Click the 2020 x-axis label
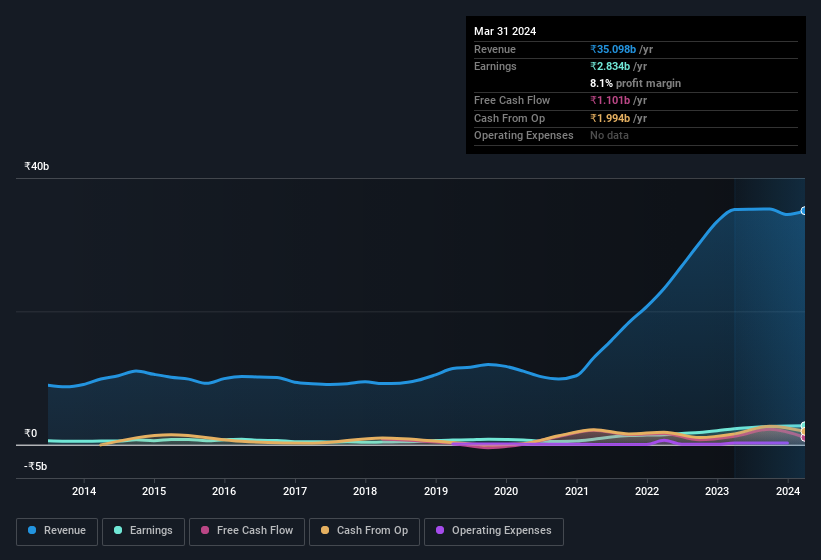This screenshot has width=821, height=560. [x=506, y=491]
